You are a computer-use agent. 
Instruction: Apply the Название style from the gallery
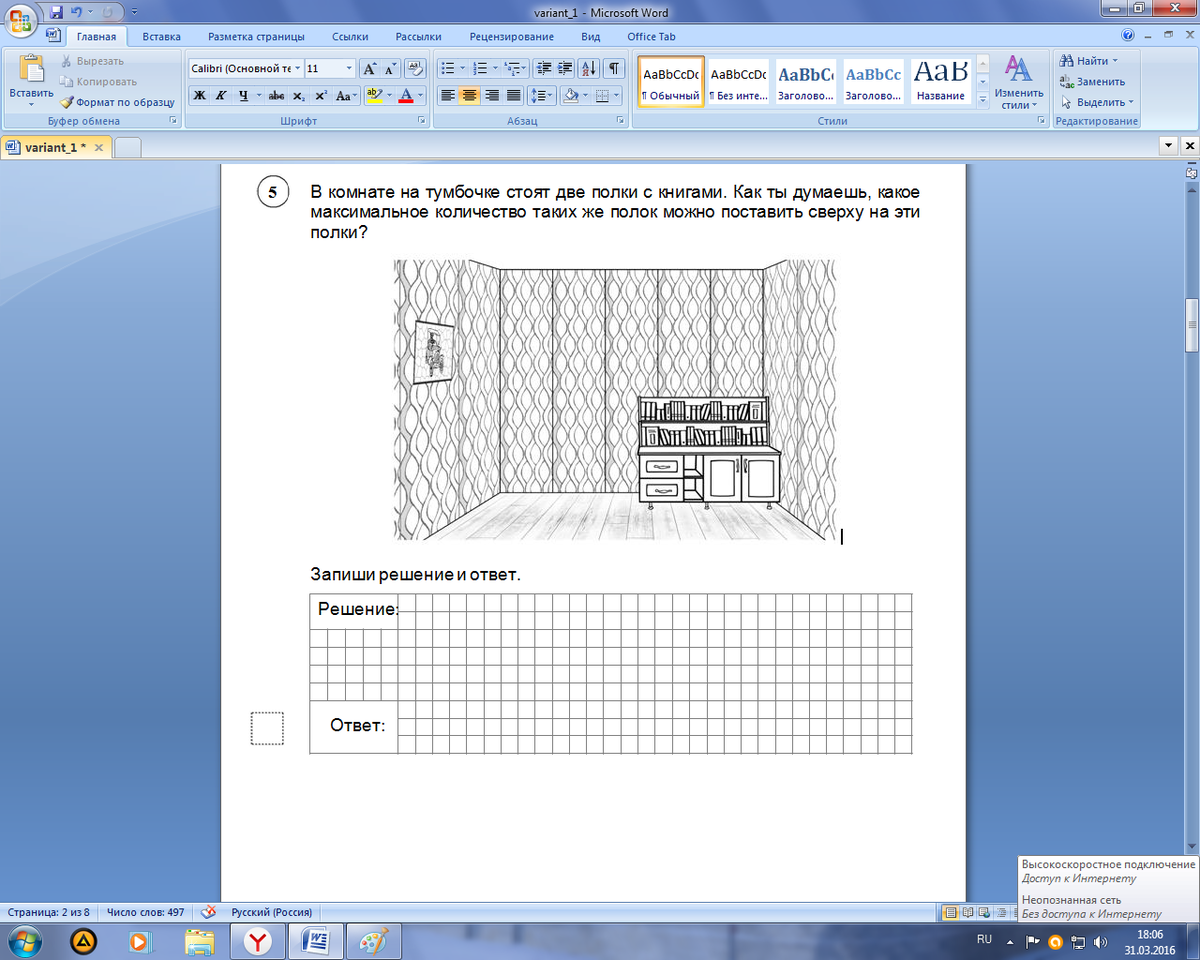[941, 80]
